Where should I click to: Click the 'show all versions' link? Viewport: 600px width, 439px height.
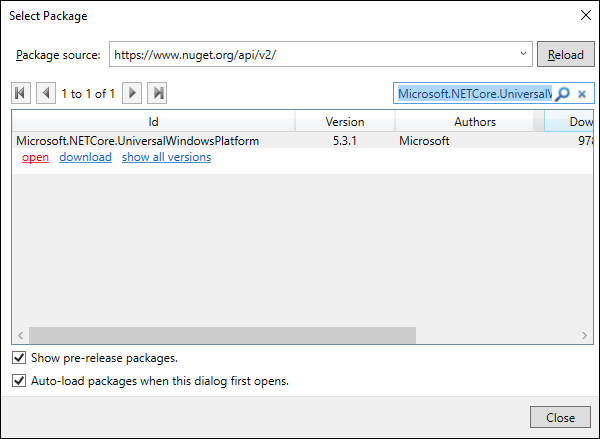pos(166,158)
